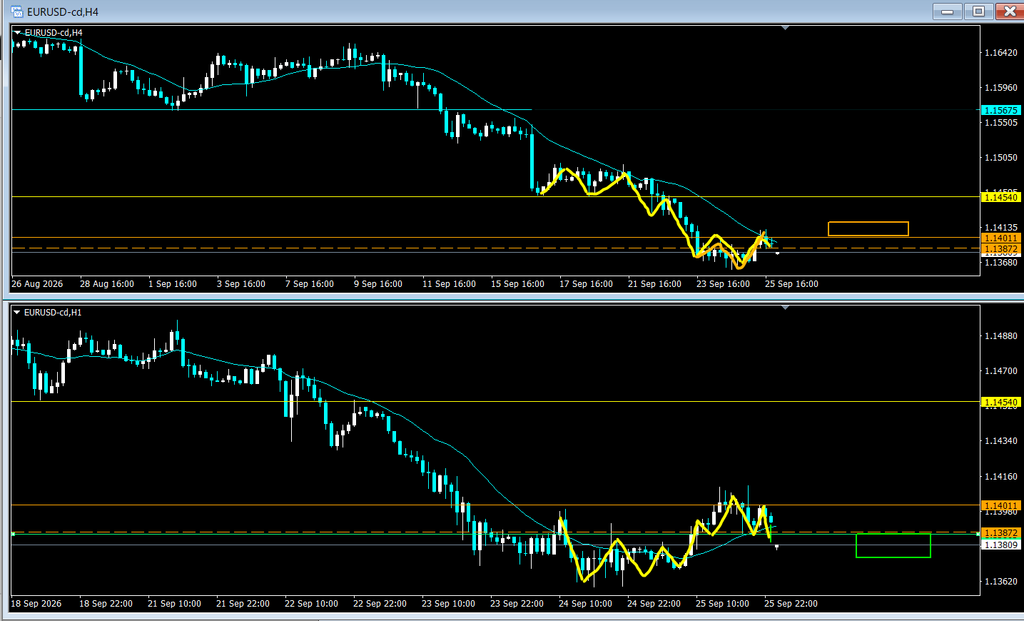The image size is (1024, 621).
Task: Select the orange rectangle object on H4 chart
Action: (868, 229)
